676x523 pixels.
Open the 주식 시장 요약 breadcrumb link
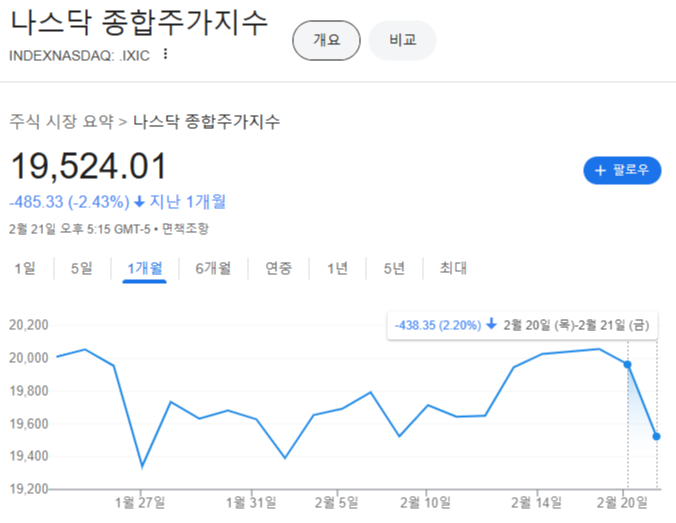tap(61, 122)
